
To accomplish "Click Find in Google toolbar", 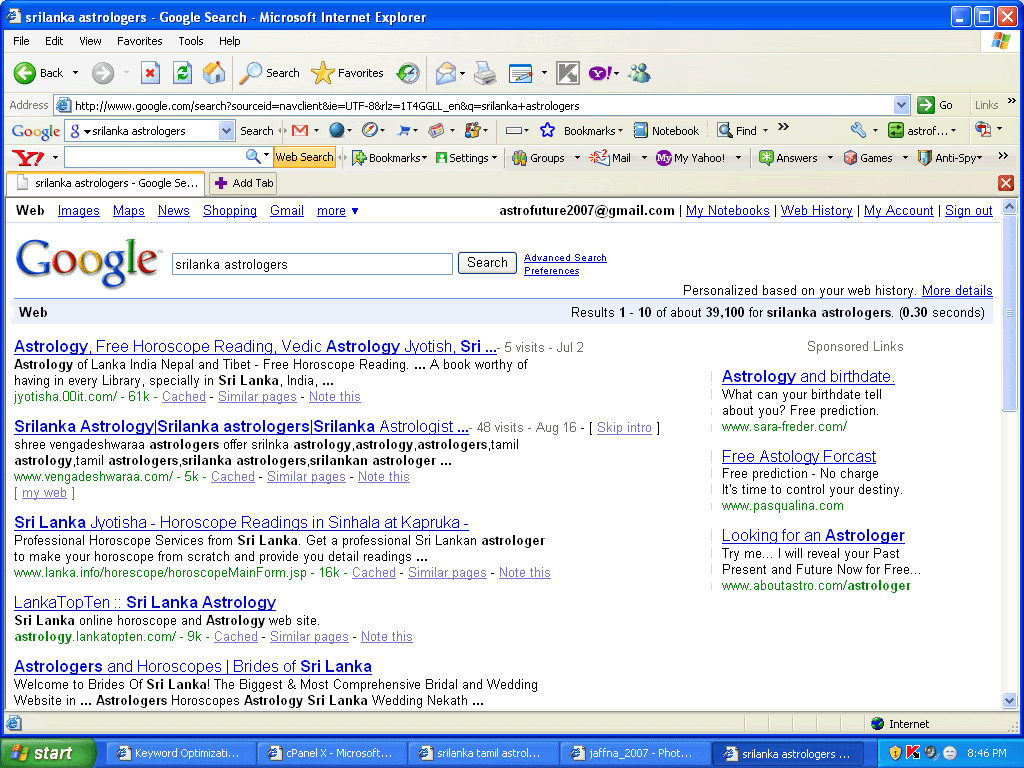I will click(x=737, y=131).
